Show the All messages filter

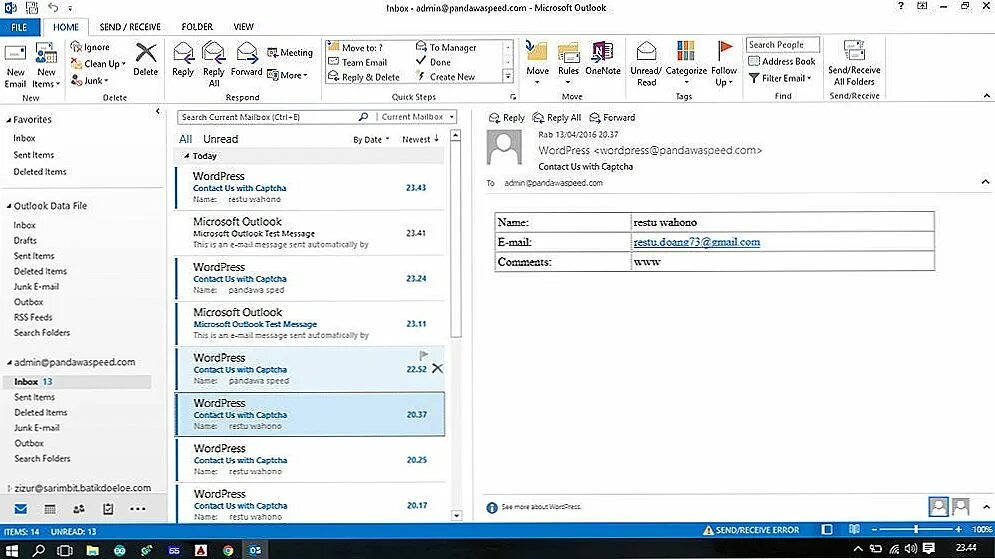[185, 139]
